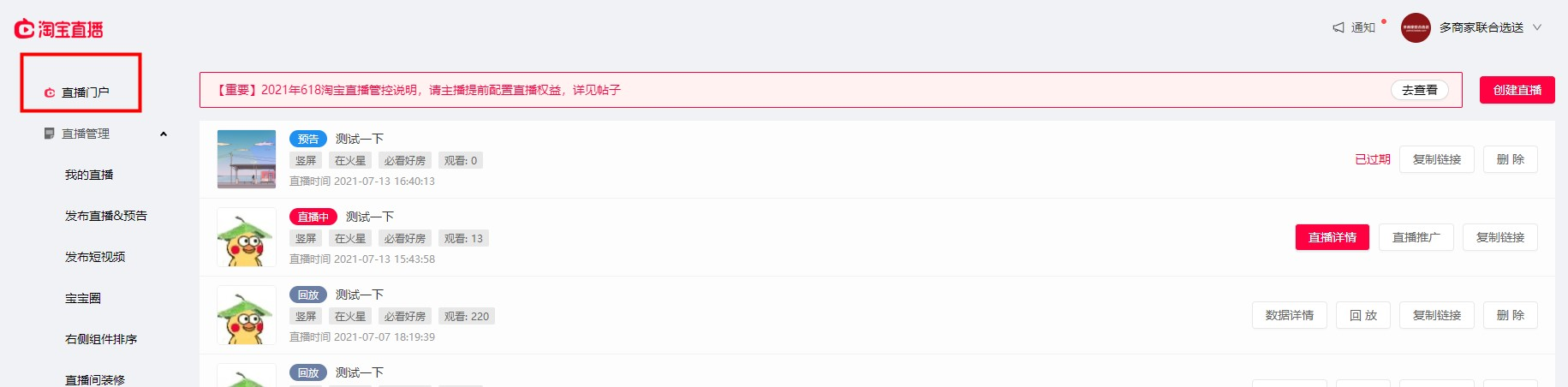Image resolution: width=1568 pixels, height=387 pixels.
Task: Open 我的直播 sidebar item
Action: [x=89, y=175]
